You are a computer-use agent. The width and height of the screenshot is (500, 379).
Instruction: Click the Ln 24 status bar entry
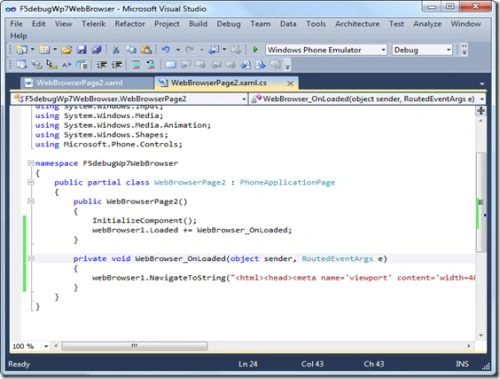(248, 364)
